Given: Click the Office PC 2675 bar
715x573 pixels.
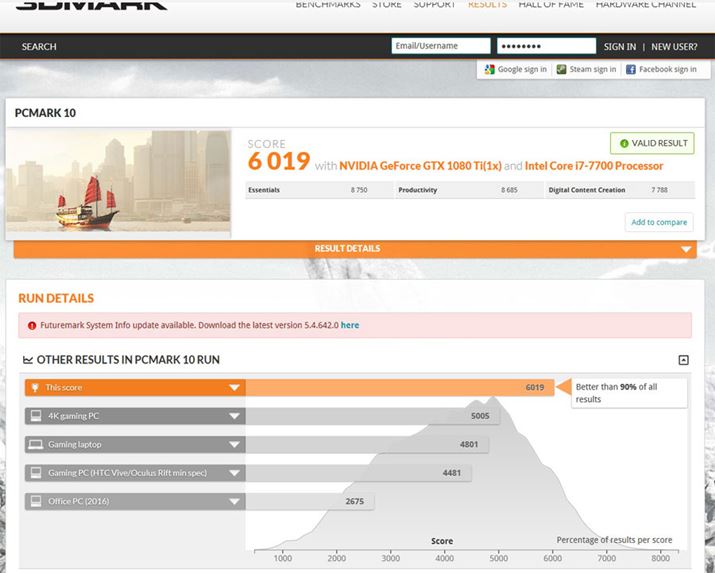Looking at the screenshot, I should [310, 501].
